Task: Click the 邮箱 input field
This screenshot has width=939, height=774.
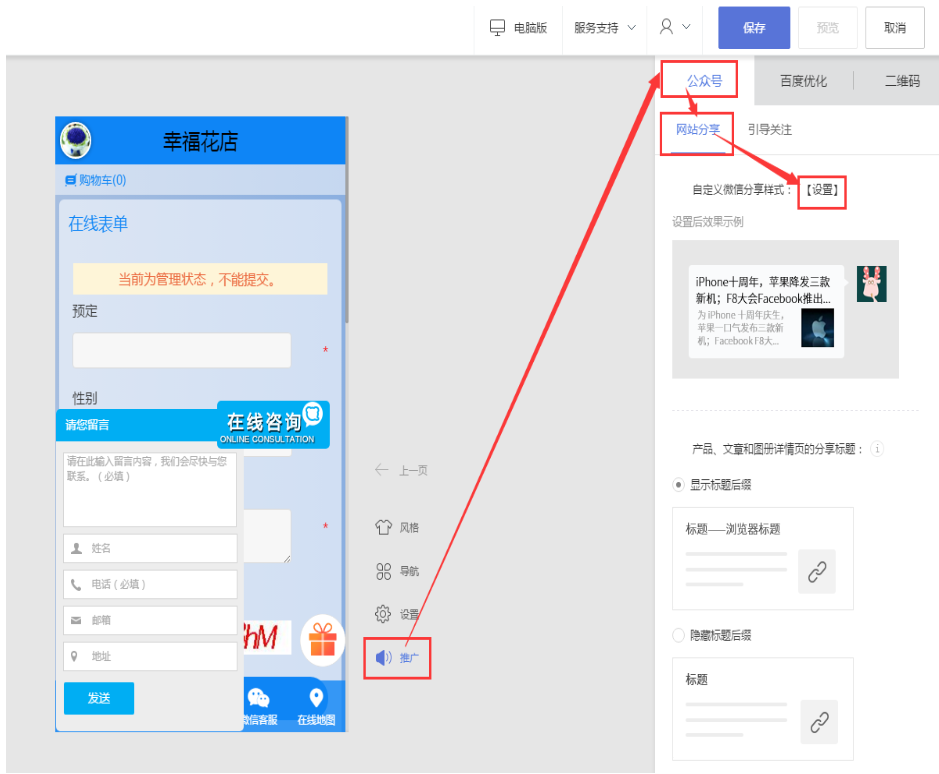Action: click(x=150, y=620)
